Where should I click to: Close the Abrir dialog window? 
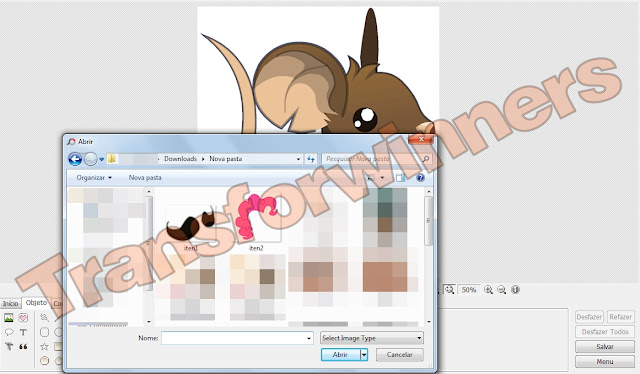pos(421,139)
